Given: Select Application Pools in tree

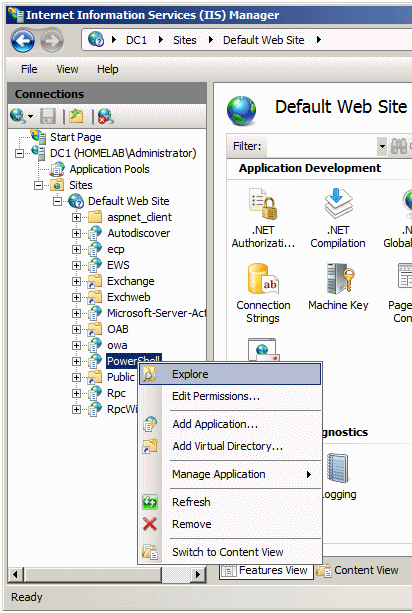Looking at the screenshot, I should click(109, 169).
